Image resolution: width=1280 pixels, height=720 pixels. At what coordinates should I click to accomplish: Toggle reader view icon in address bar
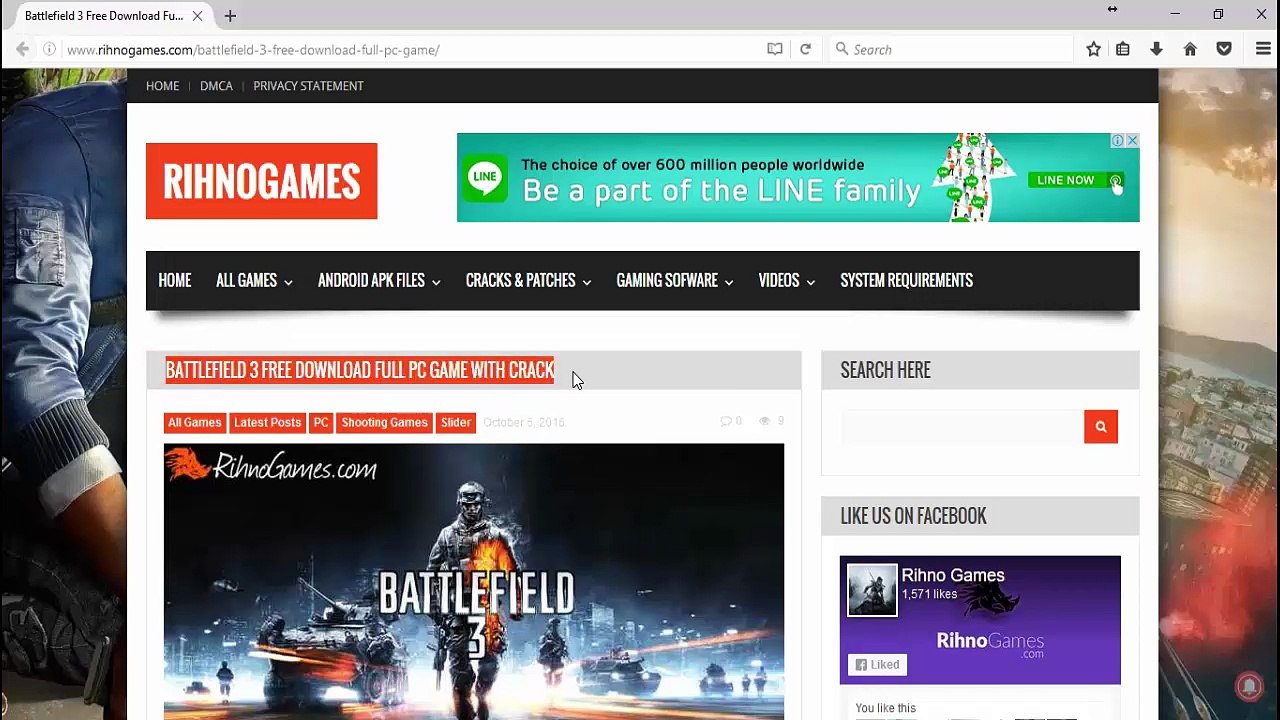[775, 49]
